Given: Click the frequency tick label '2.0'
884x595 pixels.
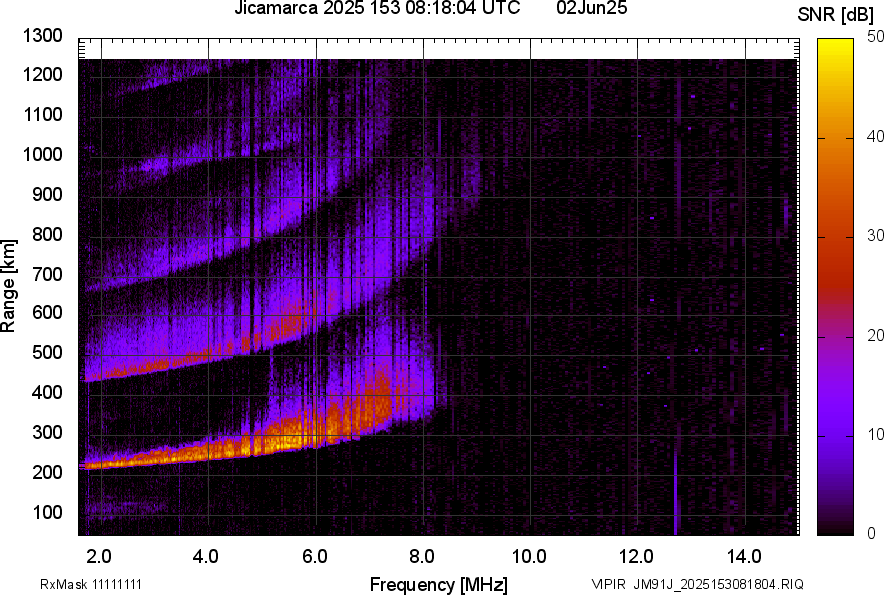Looking at the screenshot, I should [99, 557].
